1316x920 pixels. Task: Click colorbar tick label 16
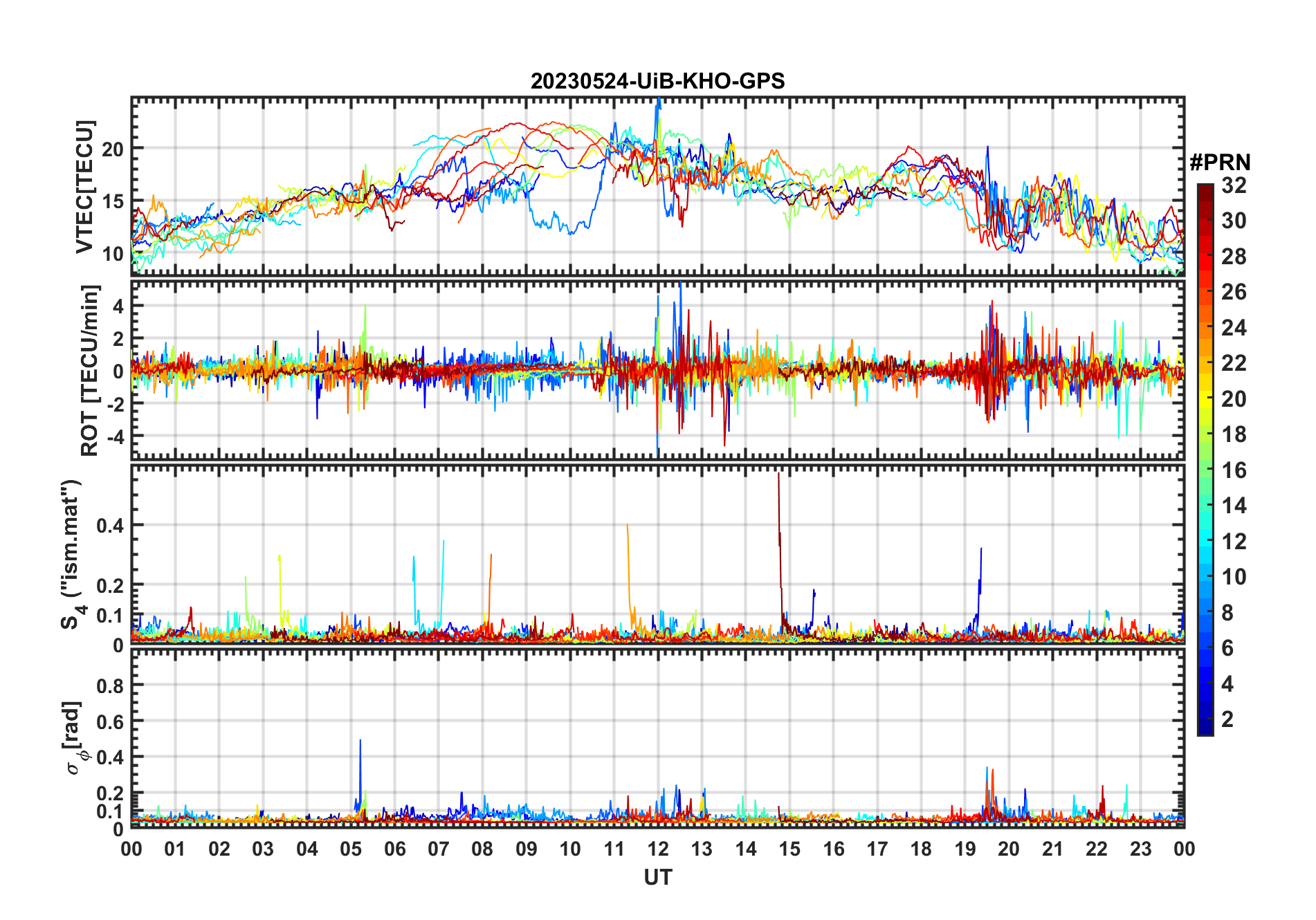pos(1234,470)
